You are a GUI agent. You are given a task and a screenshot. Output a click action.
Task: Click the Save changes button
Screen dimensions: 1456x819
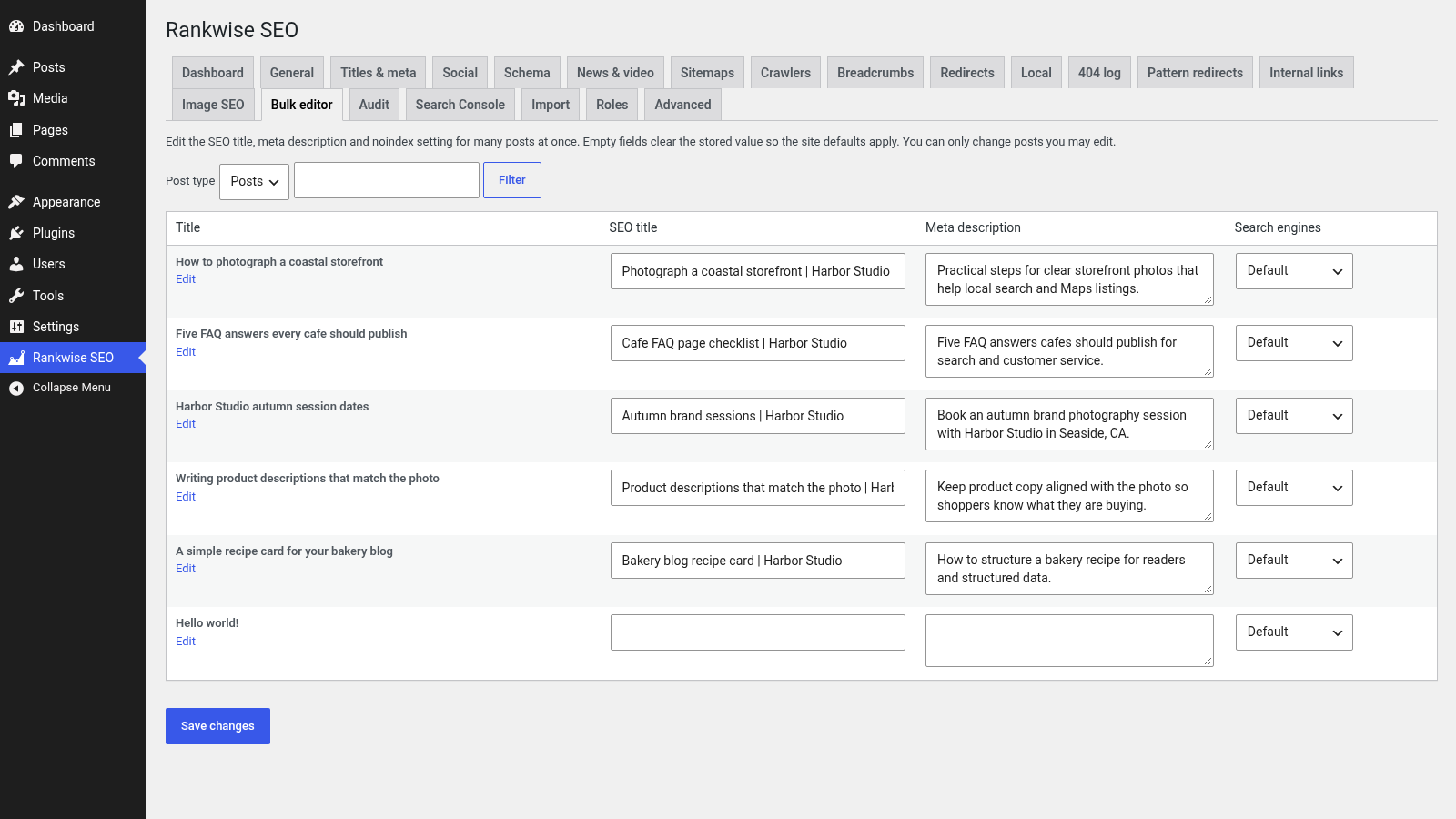pyautogui.click(x=217, y=726)
